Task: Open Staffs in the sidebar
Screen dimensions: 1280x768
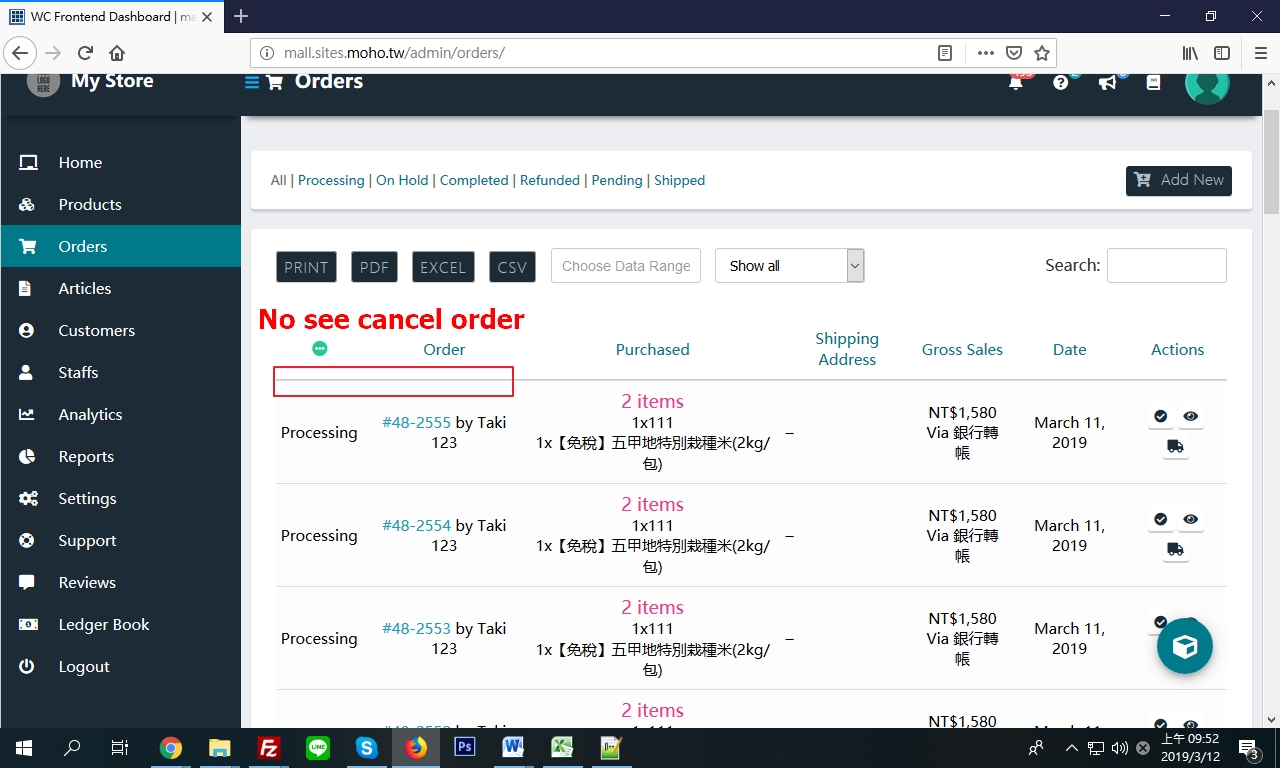Action: click(x=121, y=373)
